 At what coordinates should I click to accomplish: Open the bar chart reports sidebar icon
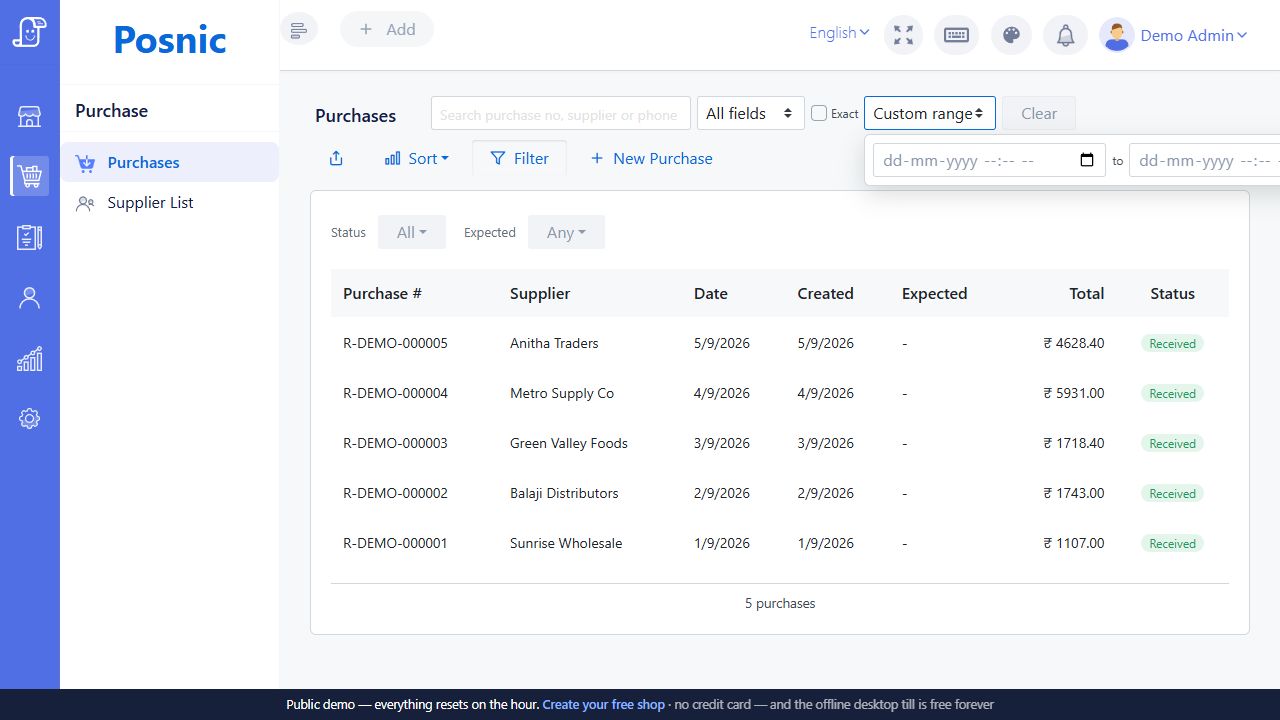[30, 359]
